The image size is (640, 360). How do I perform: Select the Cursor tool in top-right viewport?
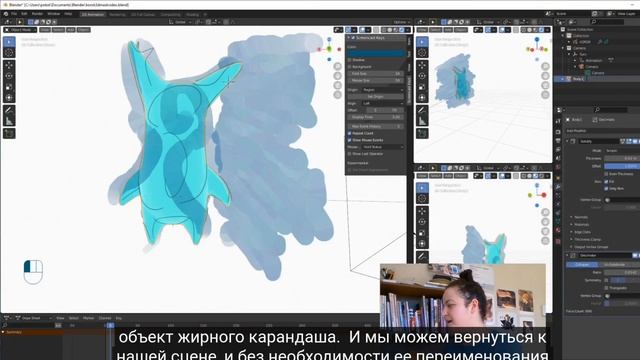pyautogui.click(x=422, y=53)
